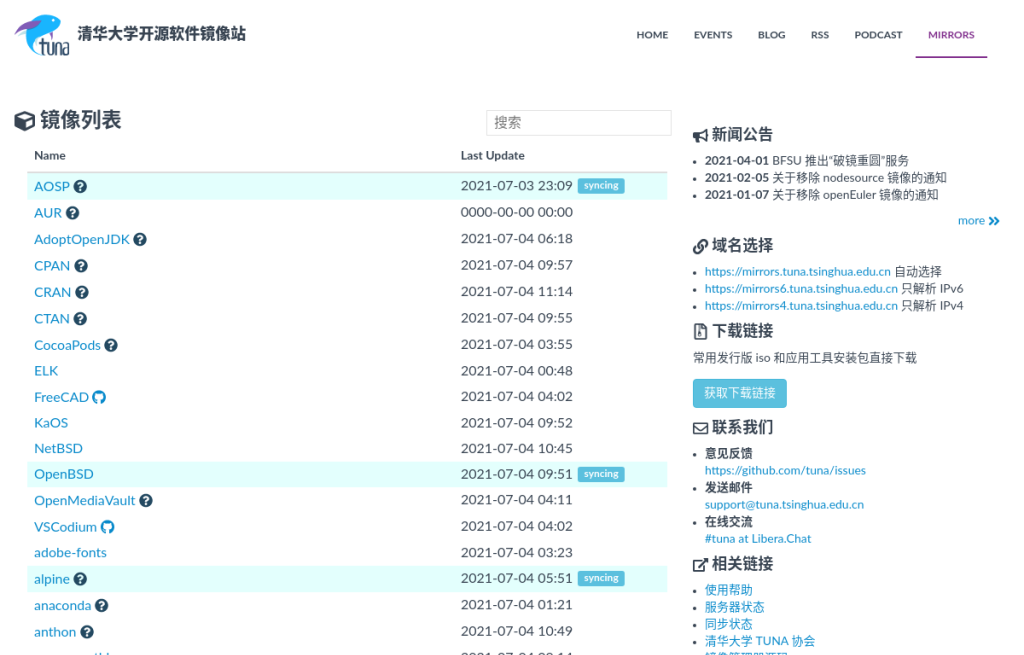Viewport: 1024px width, 655px height.
Task: Click the 获取下载链接 button
Action: [x=739, y=393]
